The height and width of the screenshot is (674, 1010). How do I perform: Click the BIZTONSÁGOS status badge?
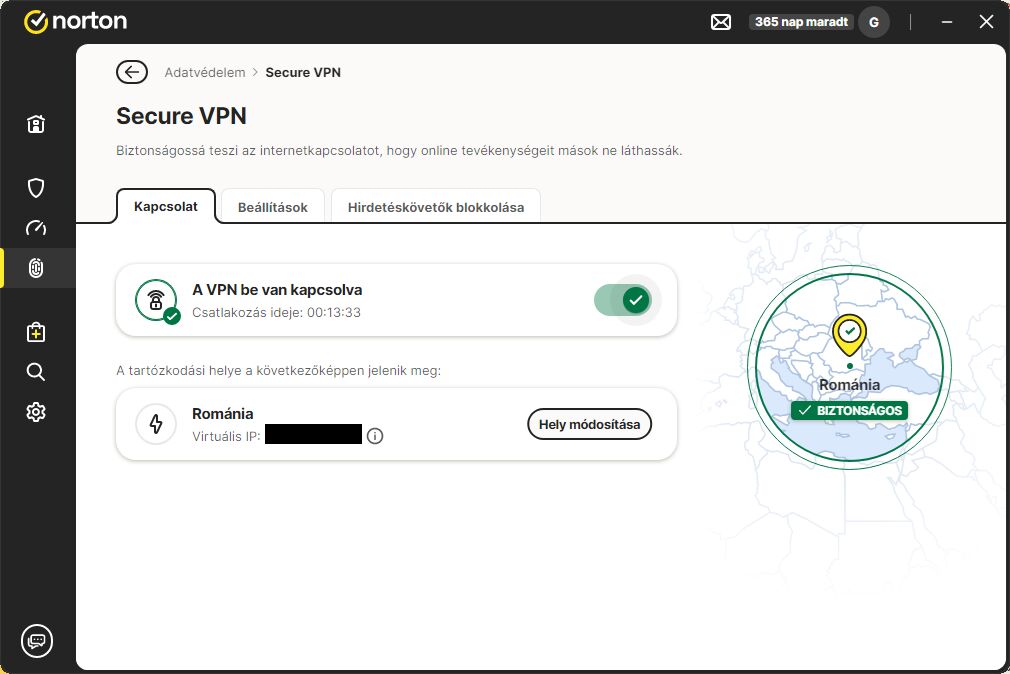[850, 410]
